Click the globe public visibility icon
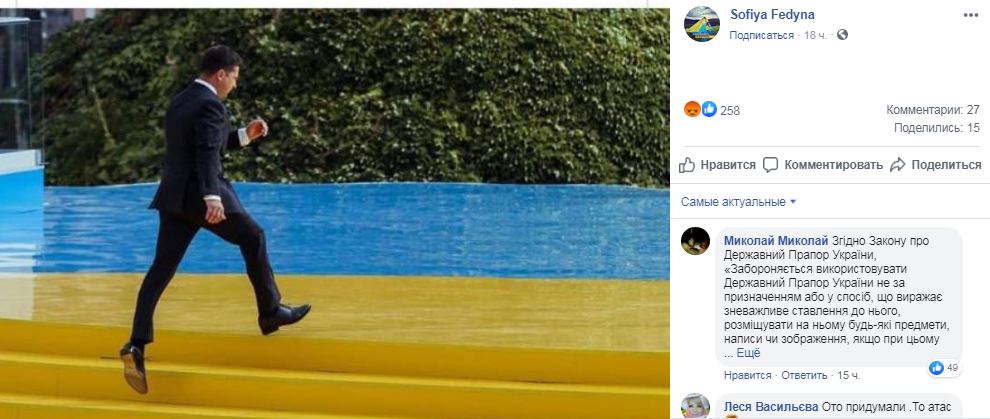The width and height of the screenshot is (990, 419). 842,35
